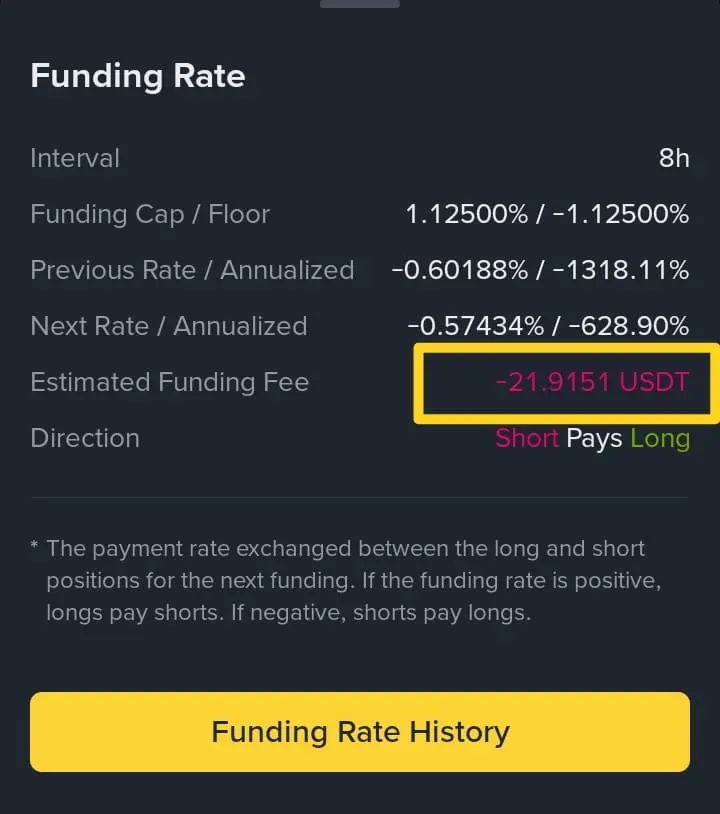The image size is (720, 814).
Task: Tap the white Pays word
Action: coord(594,438)
